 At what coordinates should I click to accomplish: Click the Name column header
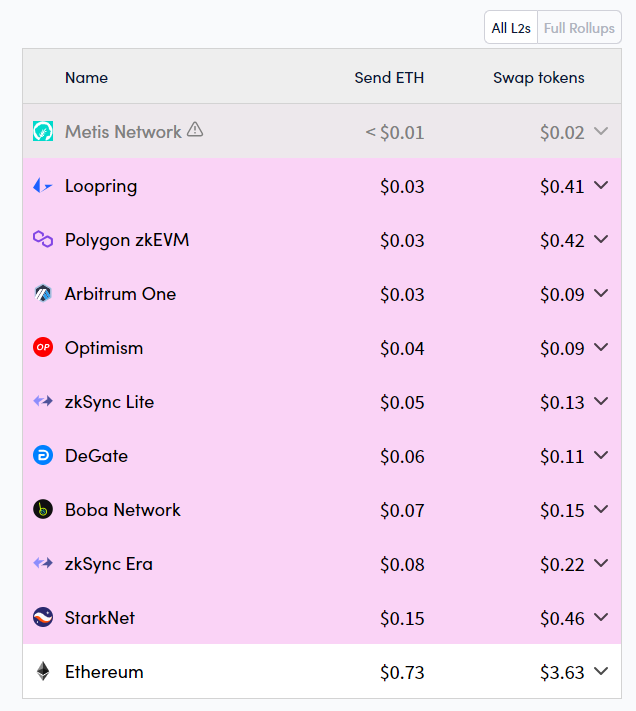pos(86,77)
